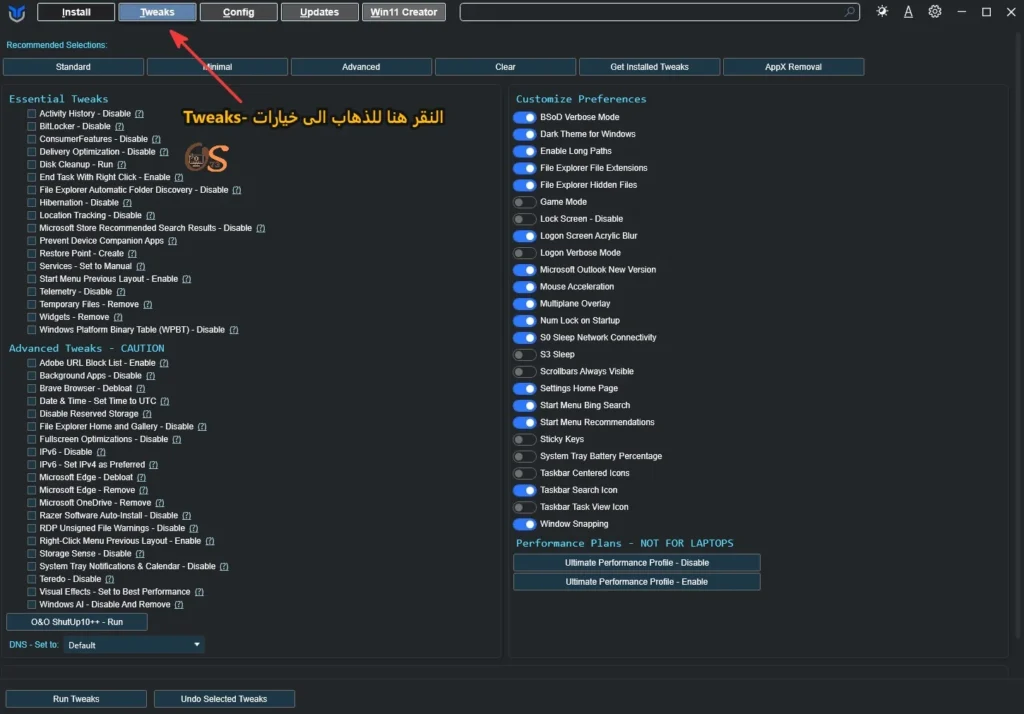
Task: Open help icon for Activity History
Action: click(139, 114)
